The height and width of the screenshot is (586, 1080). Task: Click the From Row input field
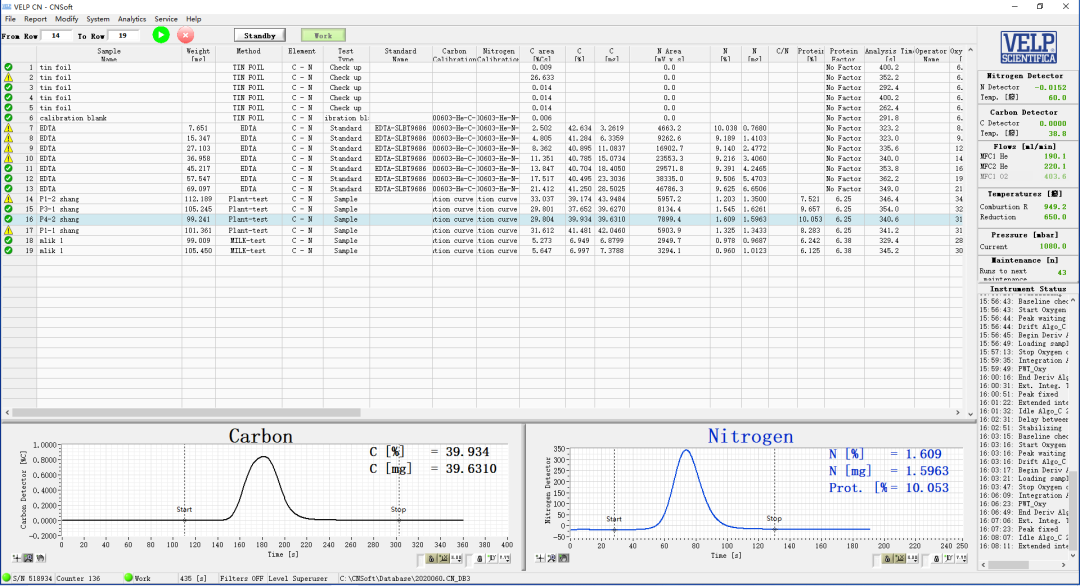[x=55, y=35]
